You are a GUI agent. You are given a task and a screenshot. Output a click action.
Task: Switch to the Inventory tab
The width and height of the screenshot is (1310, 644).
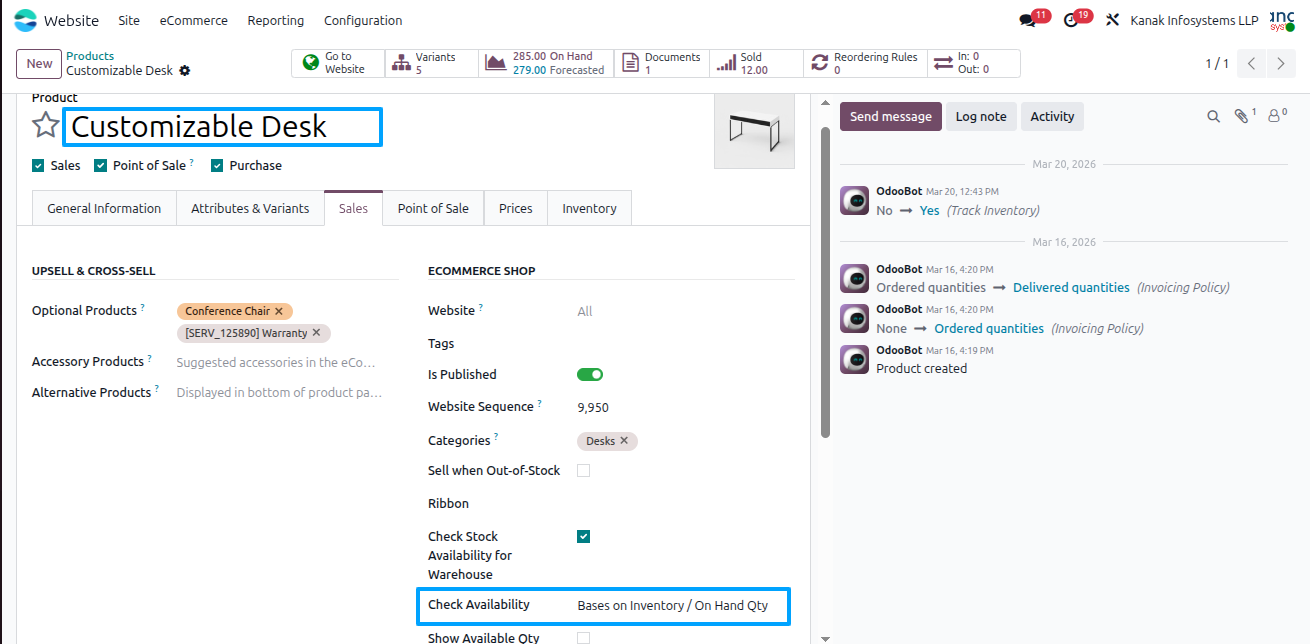click(589, 208)
